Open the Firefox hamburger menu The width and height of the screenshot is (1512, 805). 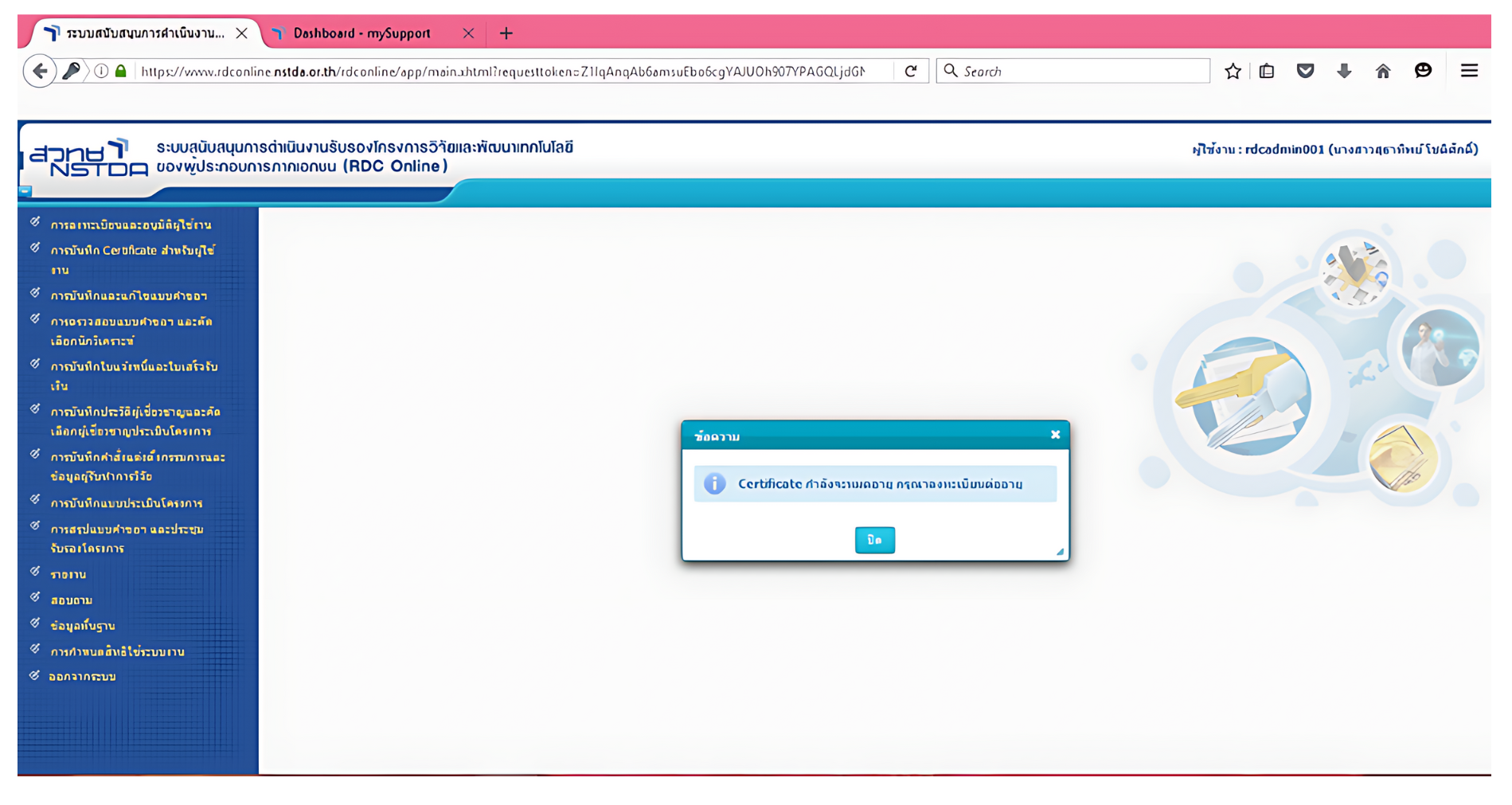pyautogui.click(x=1469, y=72)
